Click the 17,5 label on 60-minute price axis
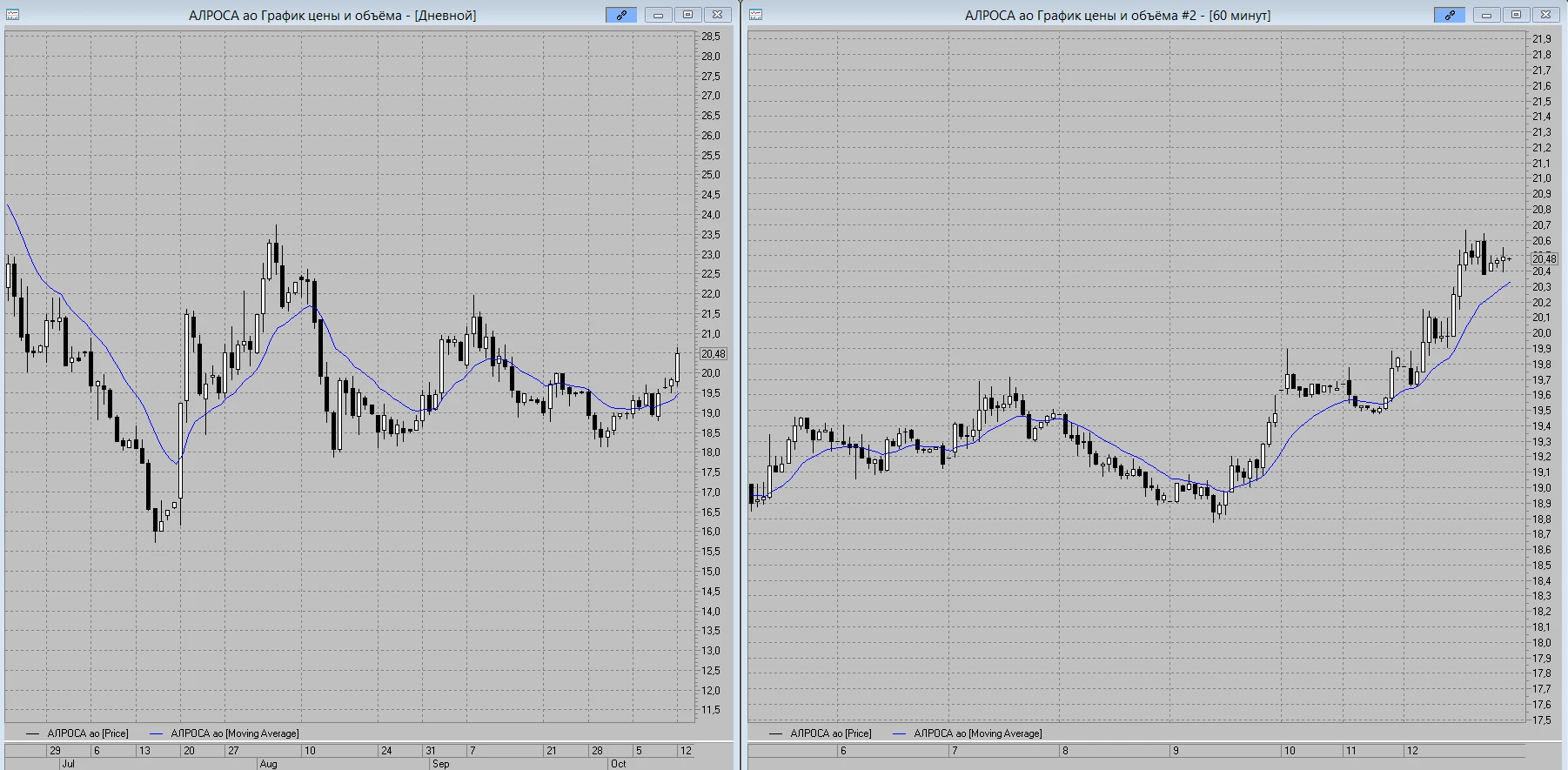Screen dimensions: 1568x770 click(1542, 720)
